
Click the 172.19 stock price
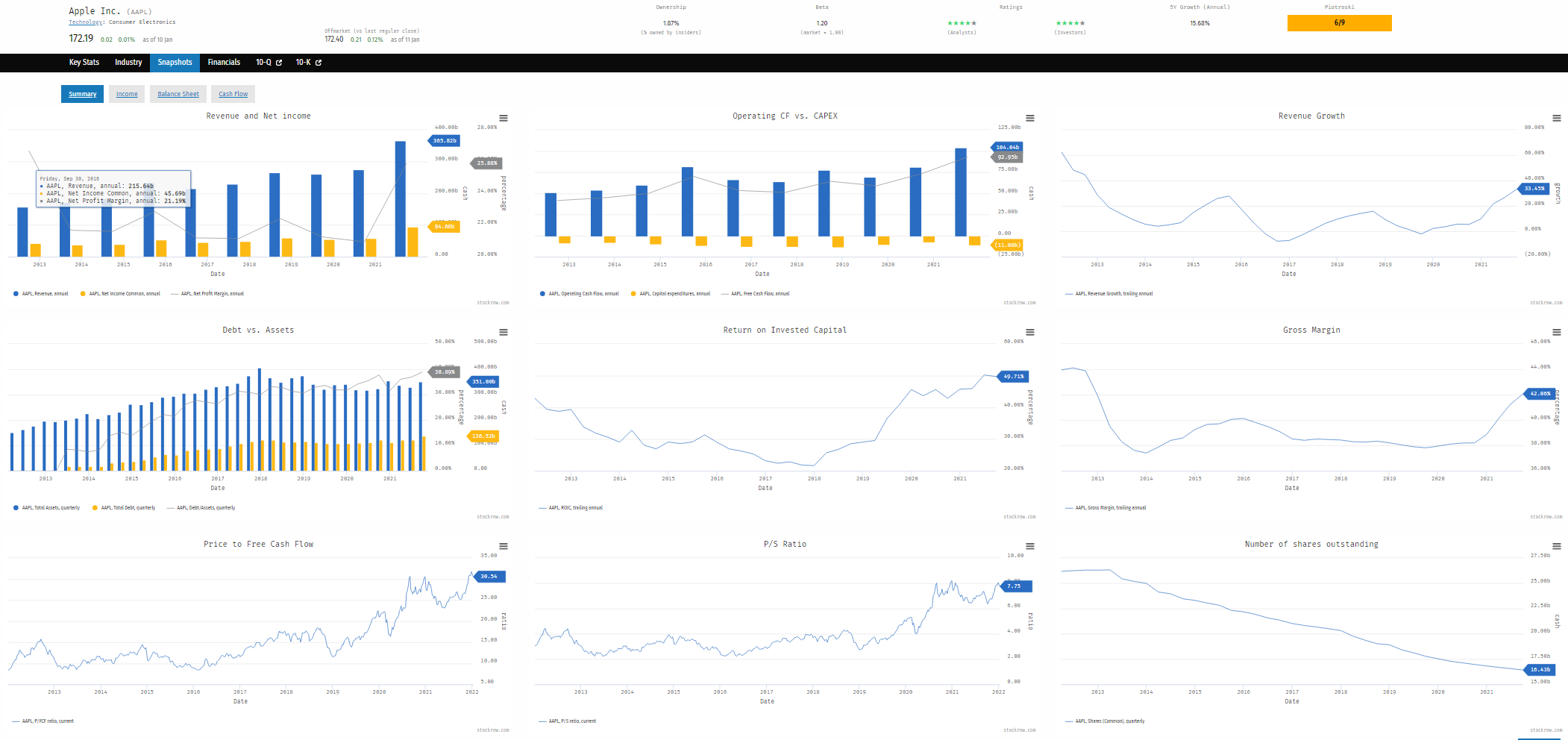pyautogui.click(x=81, y=39)
